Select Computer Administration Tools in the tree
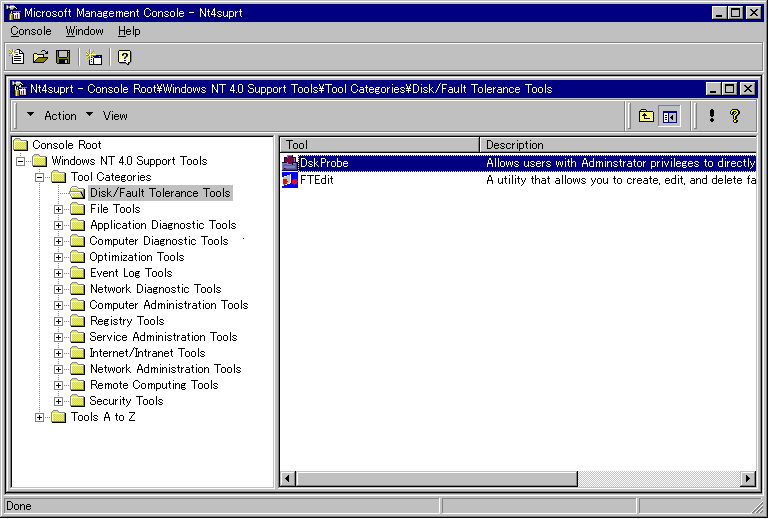This screenshot has width=768, height=519. pos(168,305)
